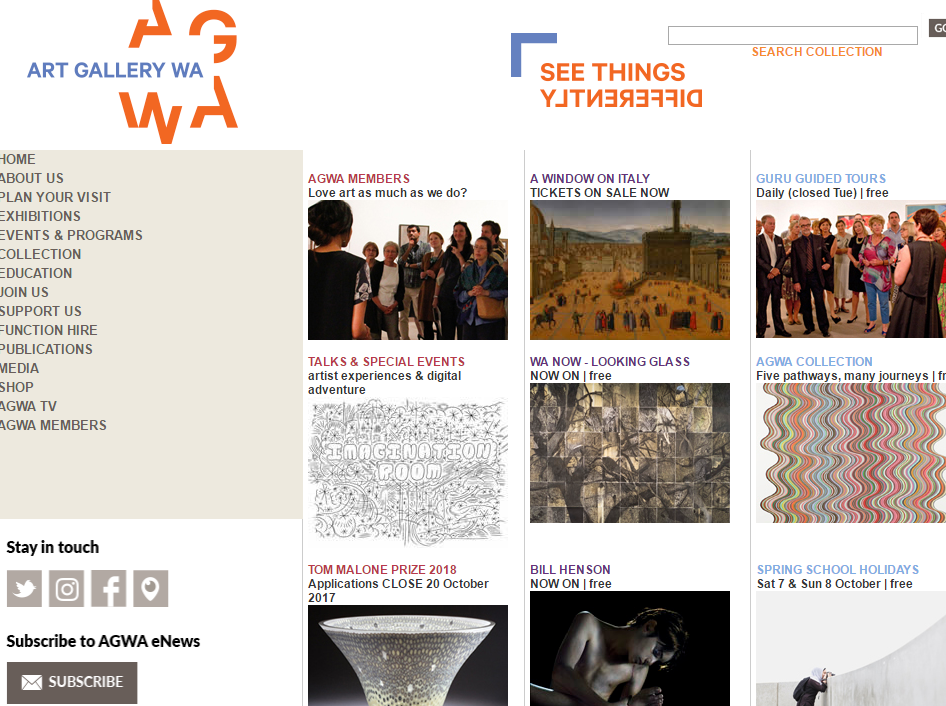This screenshot has height=706, width=946.
Task: Open the AGWA Collection wavy stripes image
Action: pyautogui.click(x=851, y=453)
